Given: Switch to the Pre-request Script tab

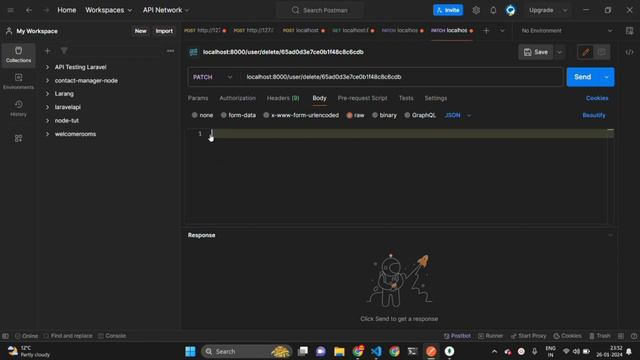Looking at the screenshot, I should pyautogui.click(x=362, y=98).
